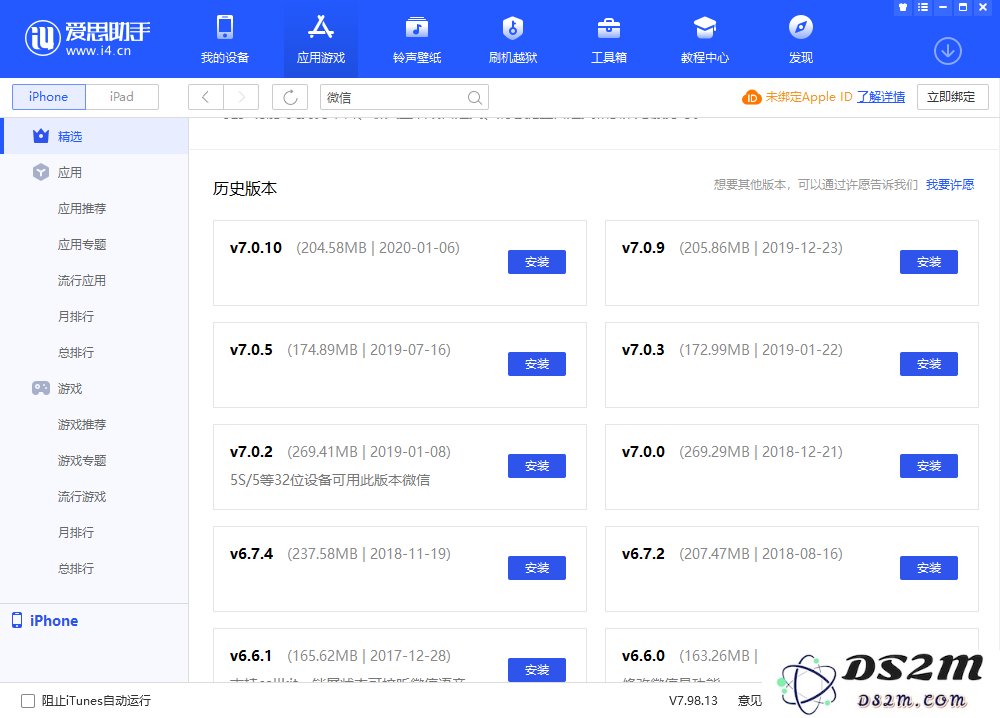
Task: Click the search magnifier icon
Action: pos(474,98)
